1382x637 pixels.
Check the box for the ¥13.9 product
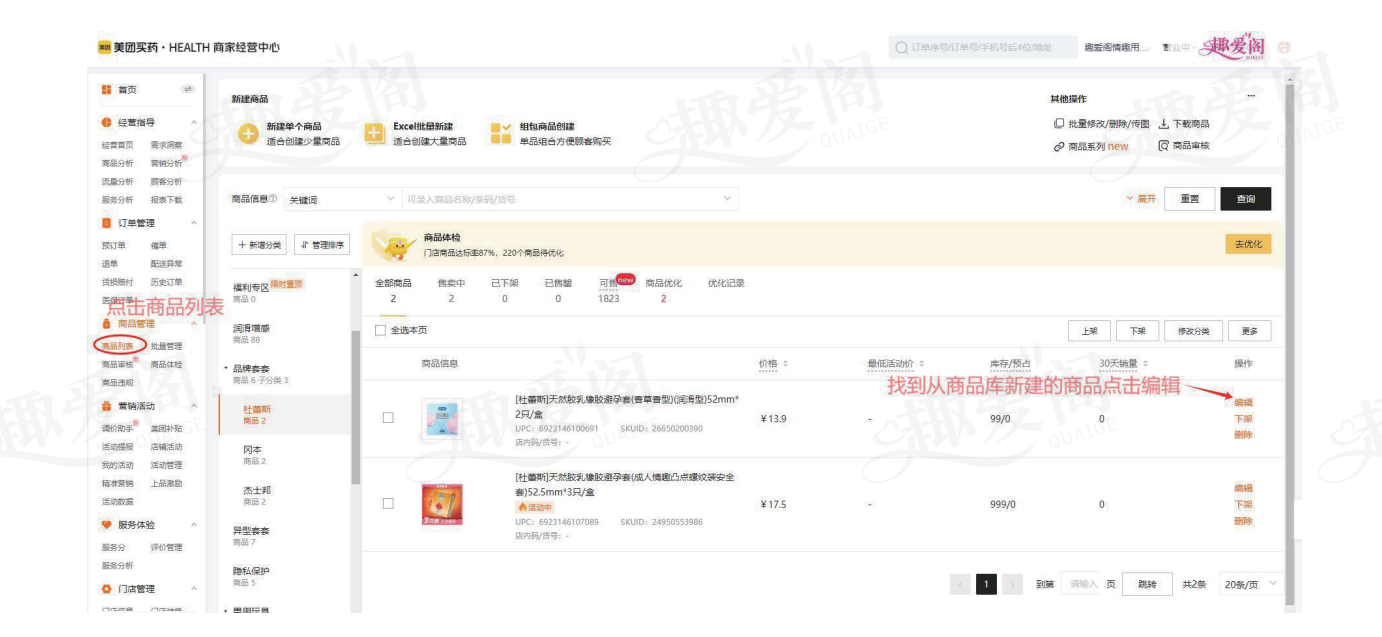[388, 418]
